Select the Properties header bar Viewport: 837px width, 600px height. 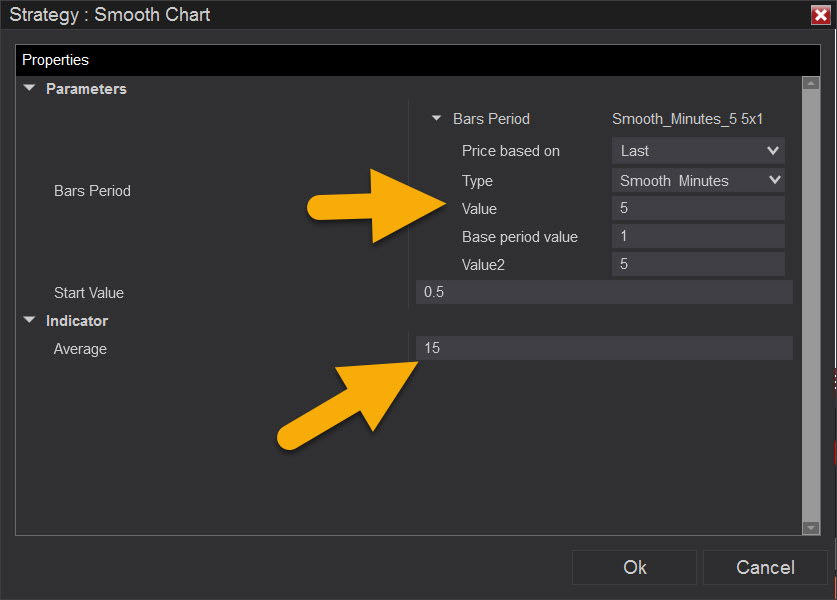(417, 60)
